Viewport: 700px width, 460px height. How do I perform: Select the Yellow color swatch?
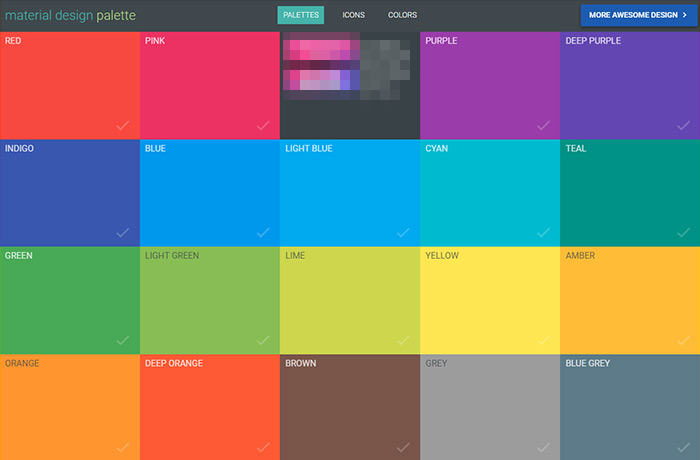pyautogui.click(x=490, y=301)
